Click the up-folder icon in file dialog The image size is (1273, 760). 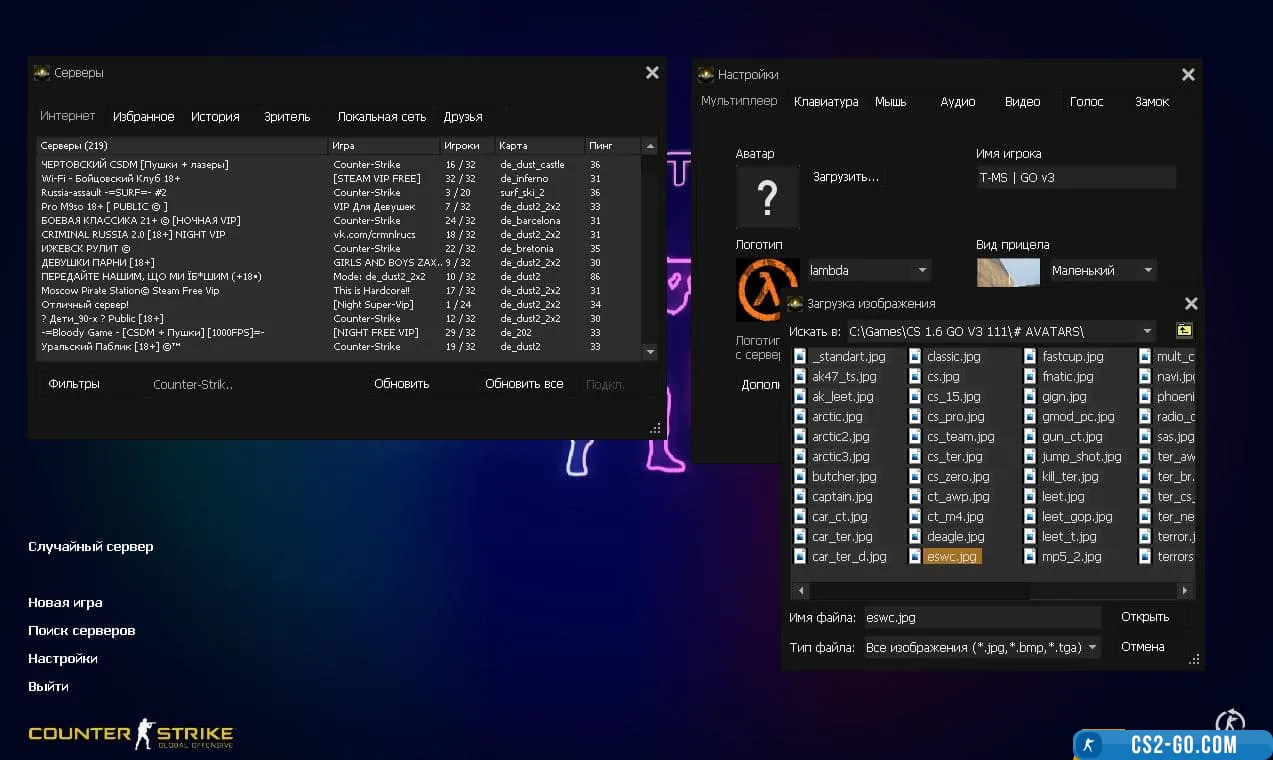(x=1184, y=331)
